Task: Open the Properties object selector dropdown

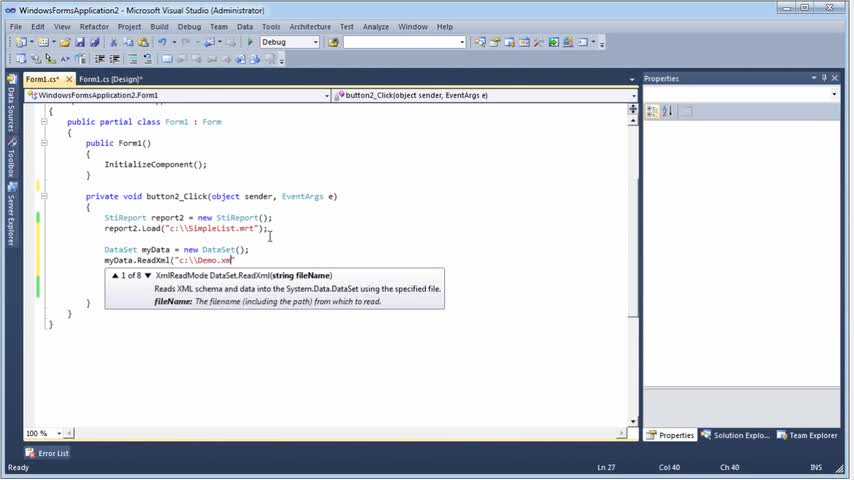Action: (x=834, y=94)
